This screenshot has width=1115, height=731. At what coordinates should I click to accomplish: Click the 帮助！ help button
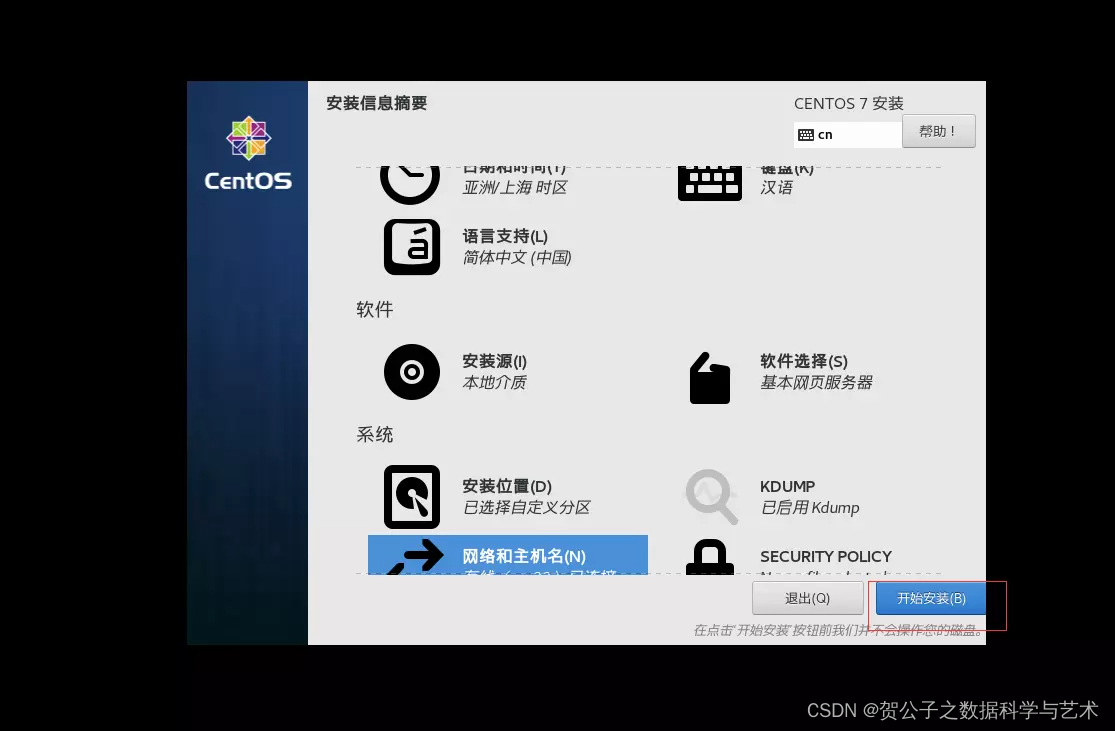(x=938, y=130)
